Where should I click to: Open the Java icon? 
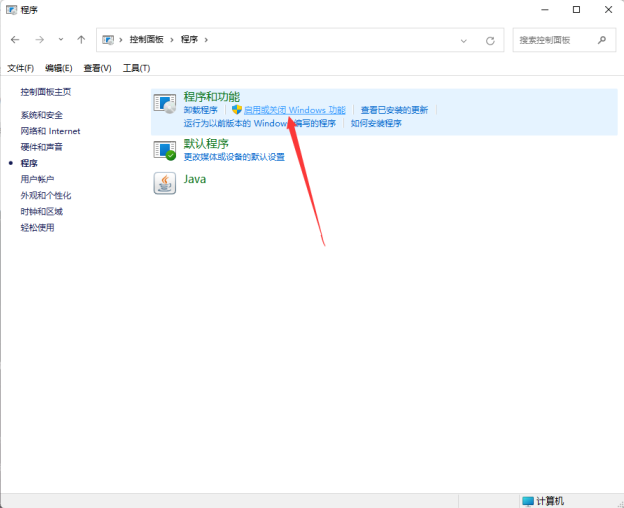[165, 183]
